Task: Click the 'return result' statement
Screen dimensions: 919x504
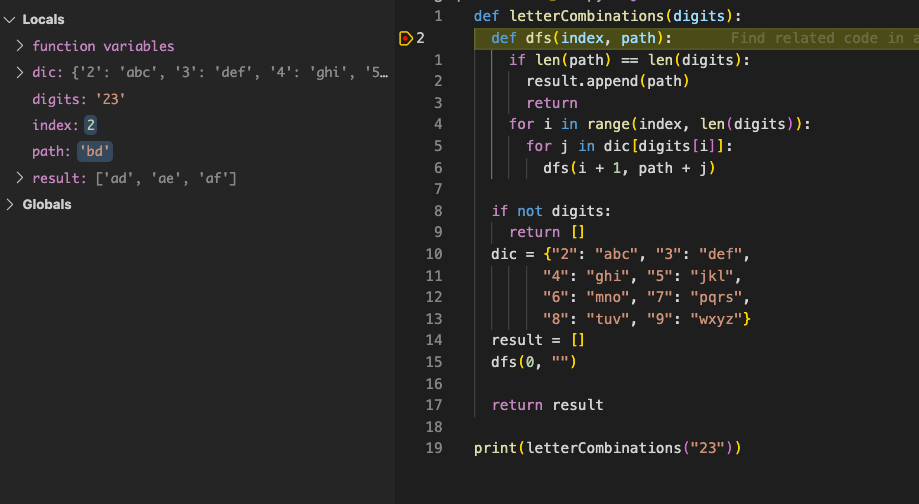Action: (547, 405)
